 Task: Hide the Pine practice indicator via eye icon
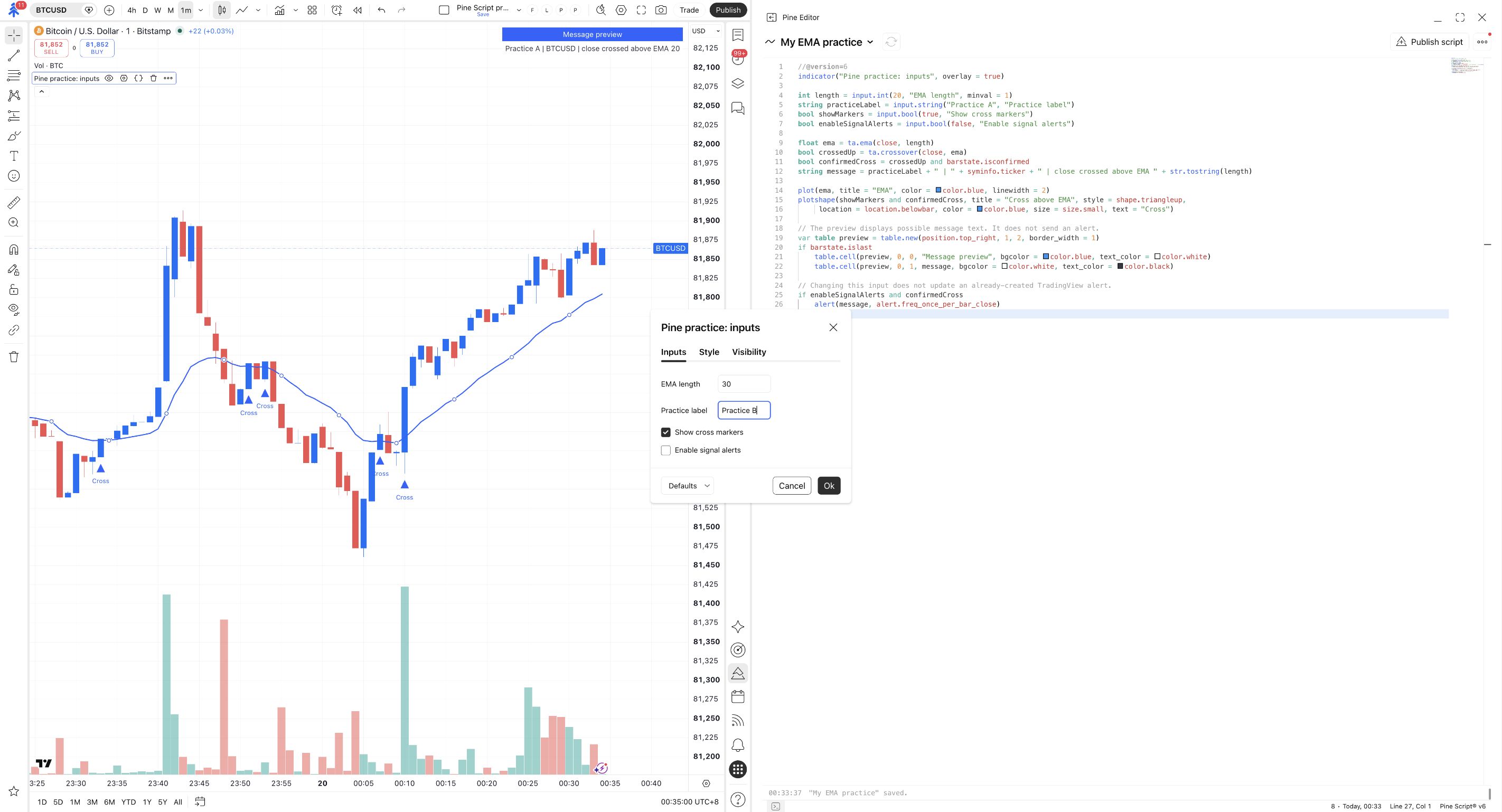109,78
